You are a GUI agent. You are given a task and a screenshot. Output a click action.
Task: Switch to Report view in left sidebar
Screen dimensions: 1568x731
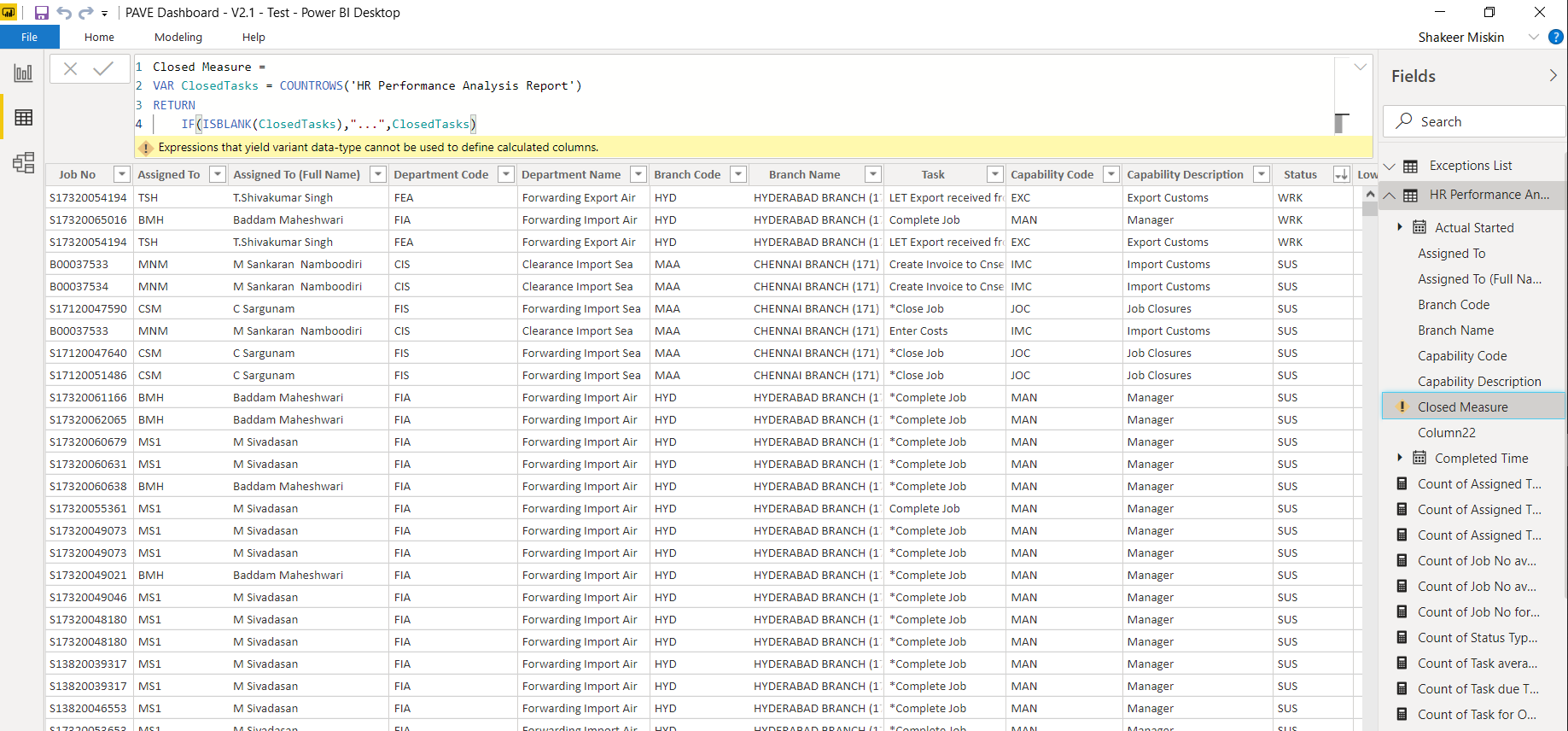pyautogui.click(x=23, y=73)
